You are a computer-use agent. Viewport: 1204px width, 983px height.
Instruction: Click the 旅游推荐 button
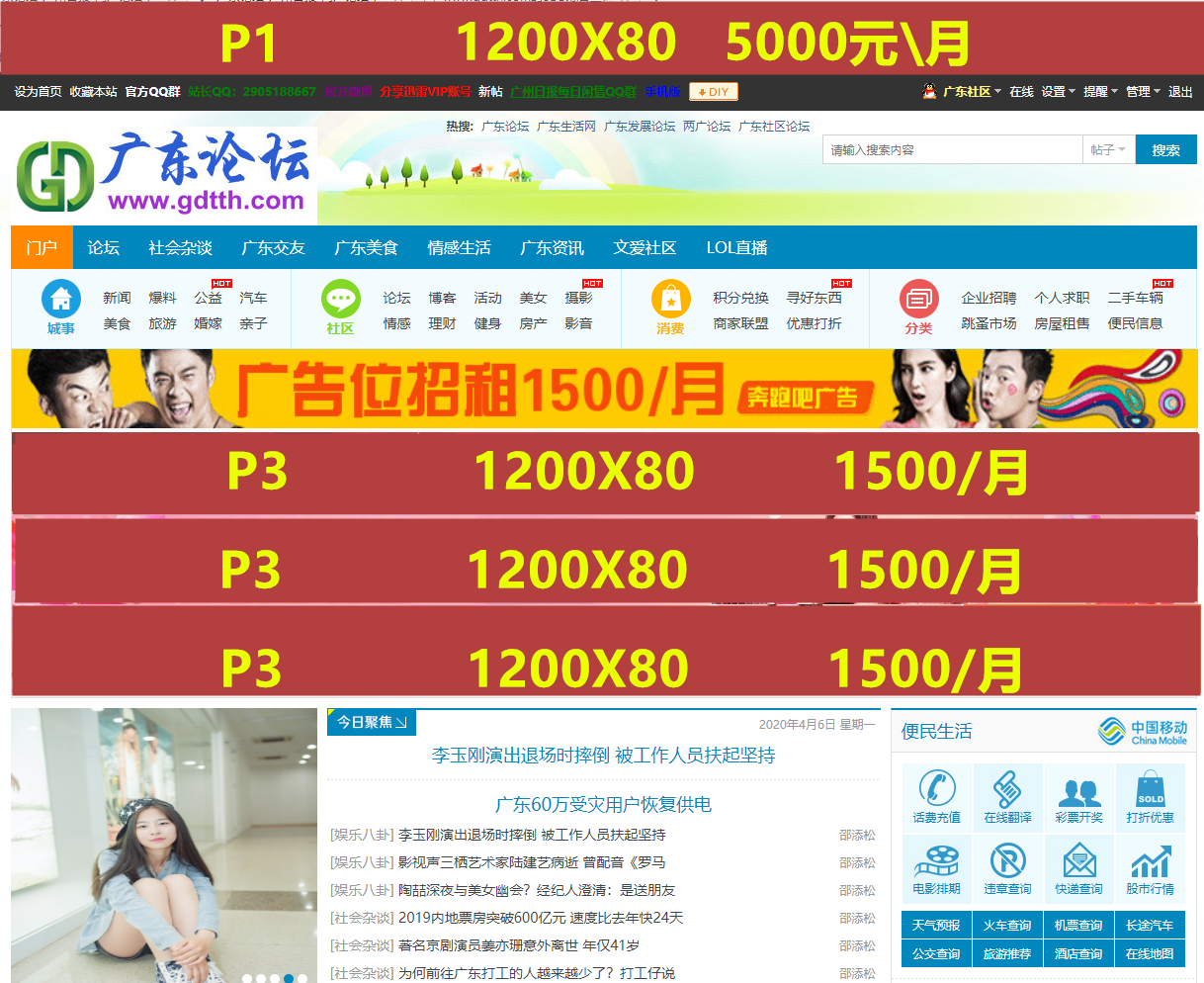pos(1007,954)
